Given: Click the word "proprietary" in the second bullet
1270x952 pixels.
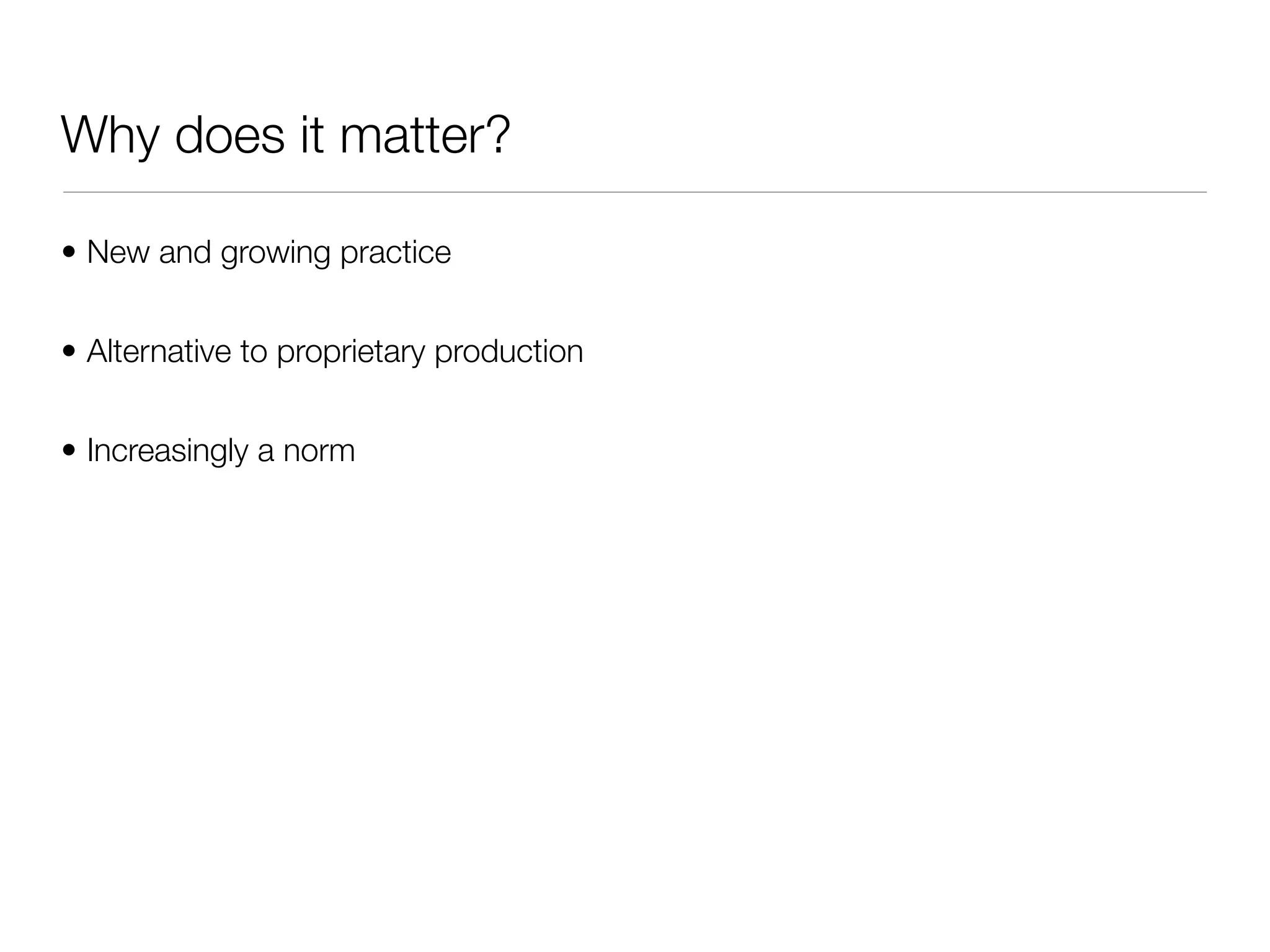Looking at the screenshot, I should [350, 352].
